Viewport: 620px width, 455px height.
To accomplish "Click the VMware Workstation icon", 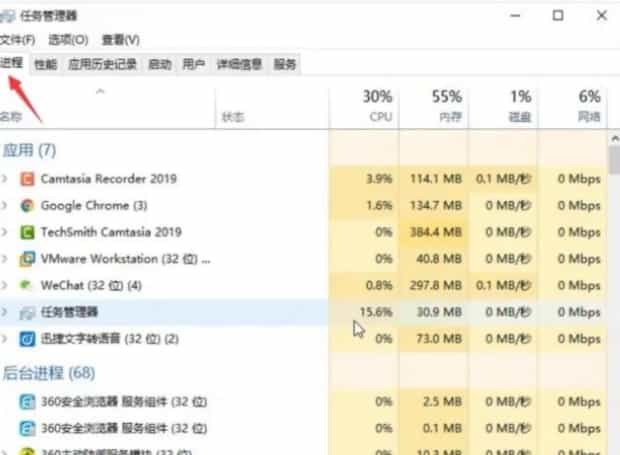I will (x=27, y=259).
